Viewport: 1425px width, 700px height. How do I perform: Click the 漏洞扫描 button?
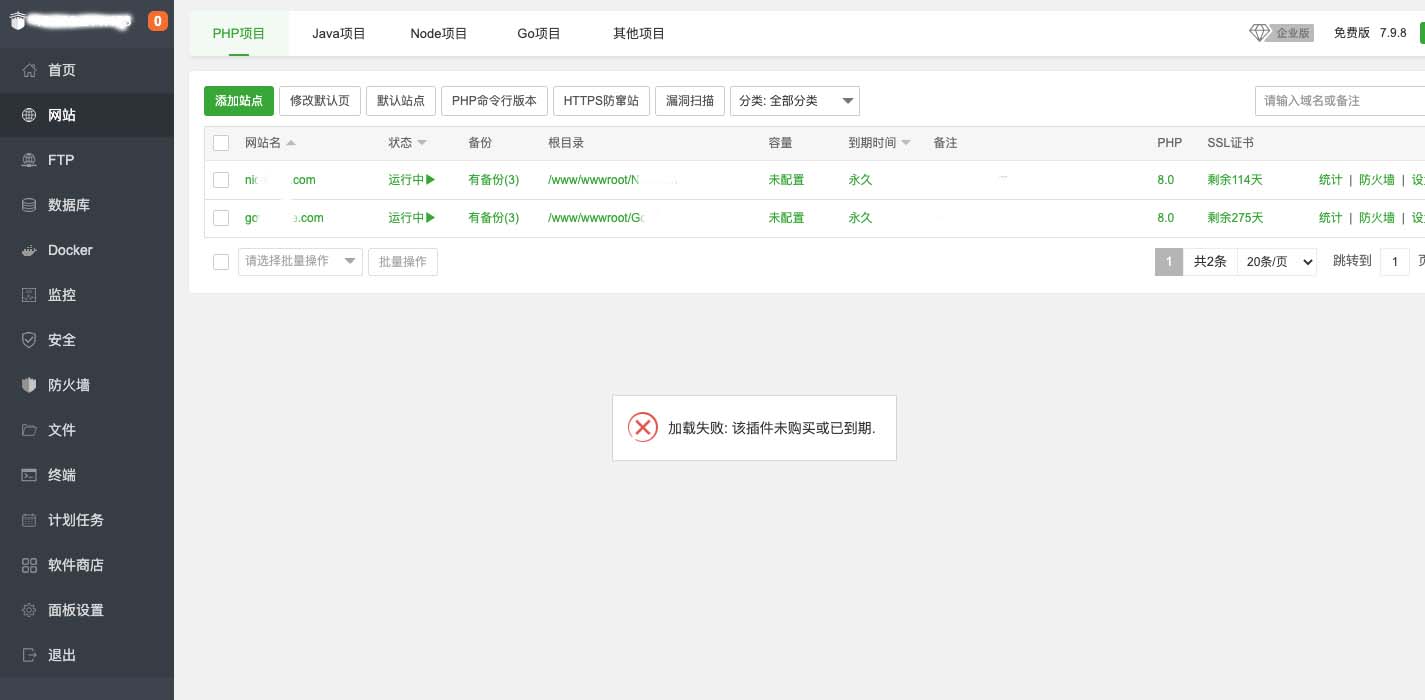690,101
